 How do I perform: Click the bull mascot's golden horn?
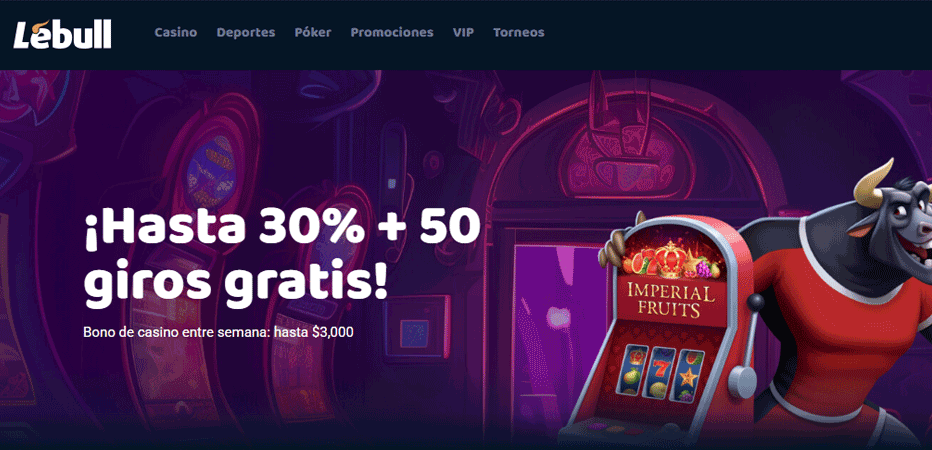click(873, 184)
